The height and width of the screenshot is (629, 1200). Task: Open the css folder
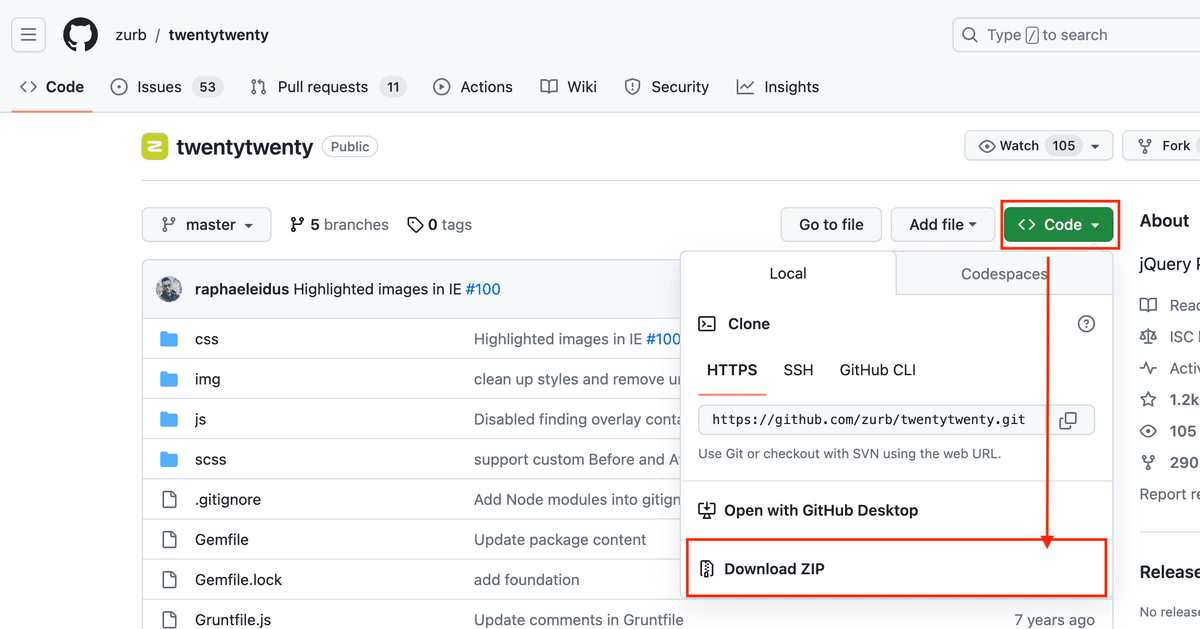[206, 339]
